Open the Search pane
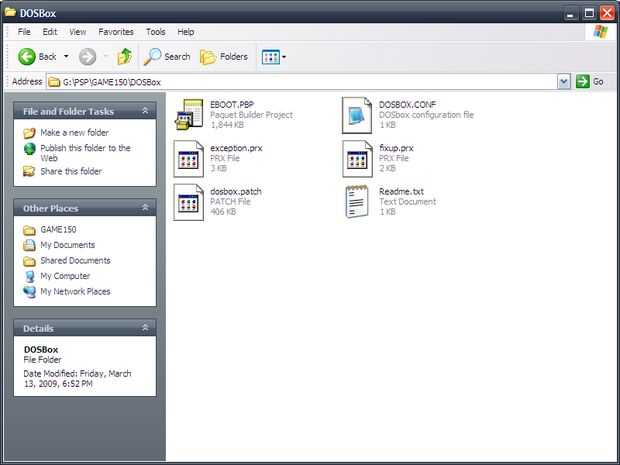 [166, 57]
